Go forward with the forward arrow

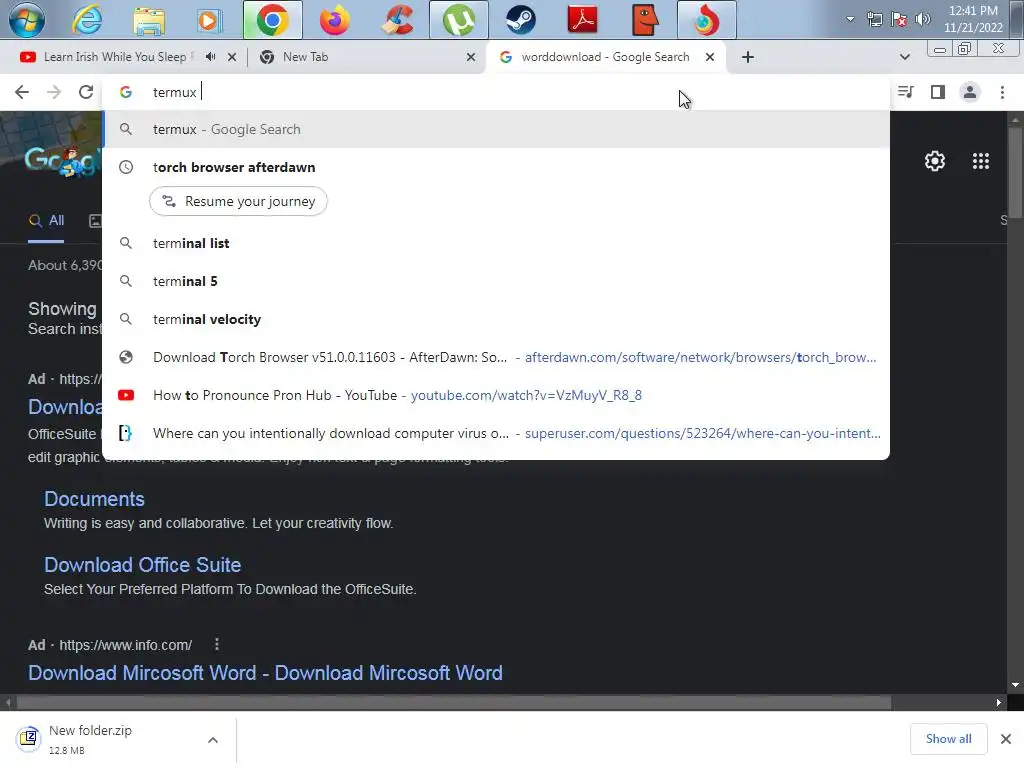[54, 92]
